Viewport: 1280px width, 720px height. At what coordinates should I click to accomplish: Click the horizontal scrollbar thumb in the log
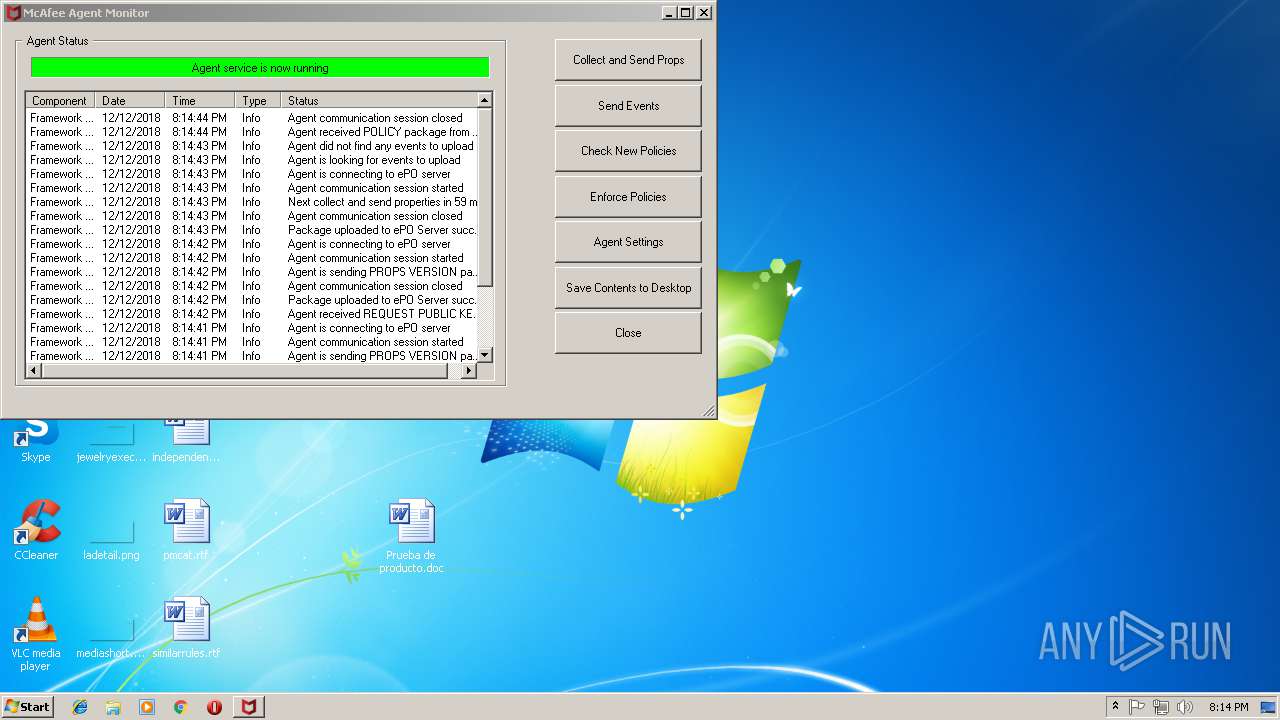245,371
